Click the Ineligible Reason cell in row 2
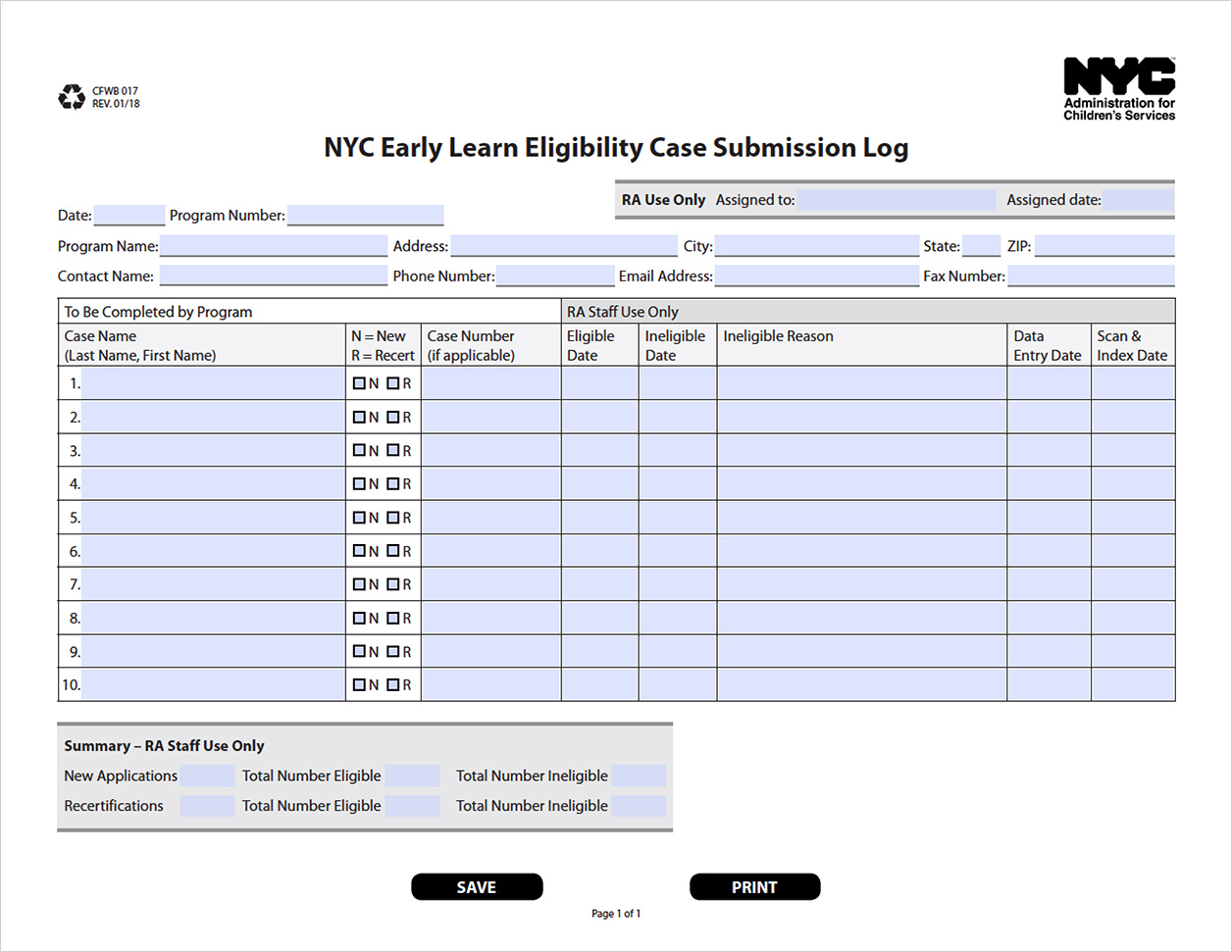 click(x=861, y=418)
